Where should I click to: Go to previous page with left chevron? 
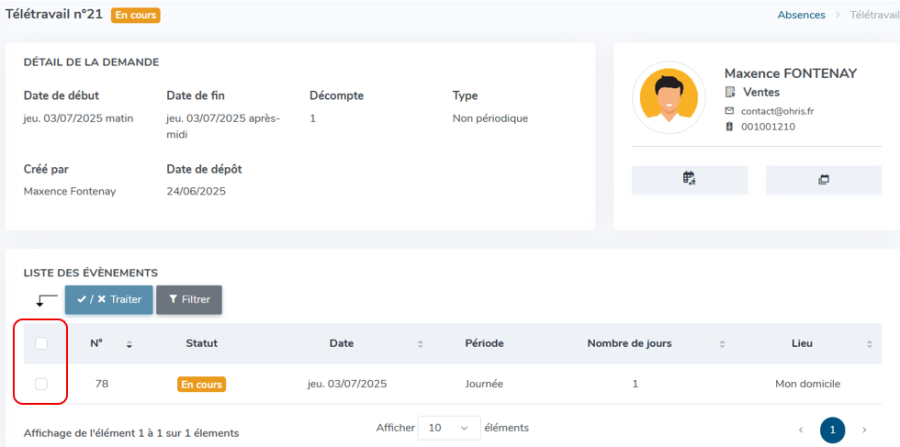[x=801, y=430]
